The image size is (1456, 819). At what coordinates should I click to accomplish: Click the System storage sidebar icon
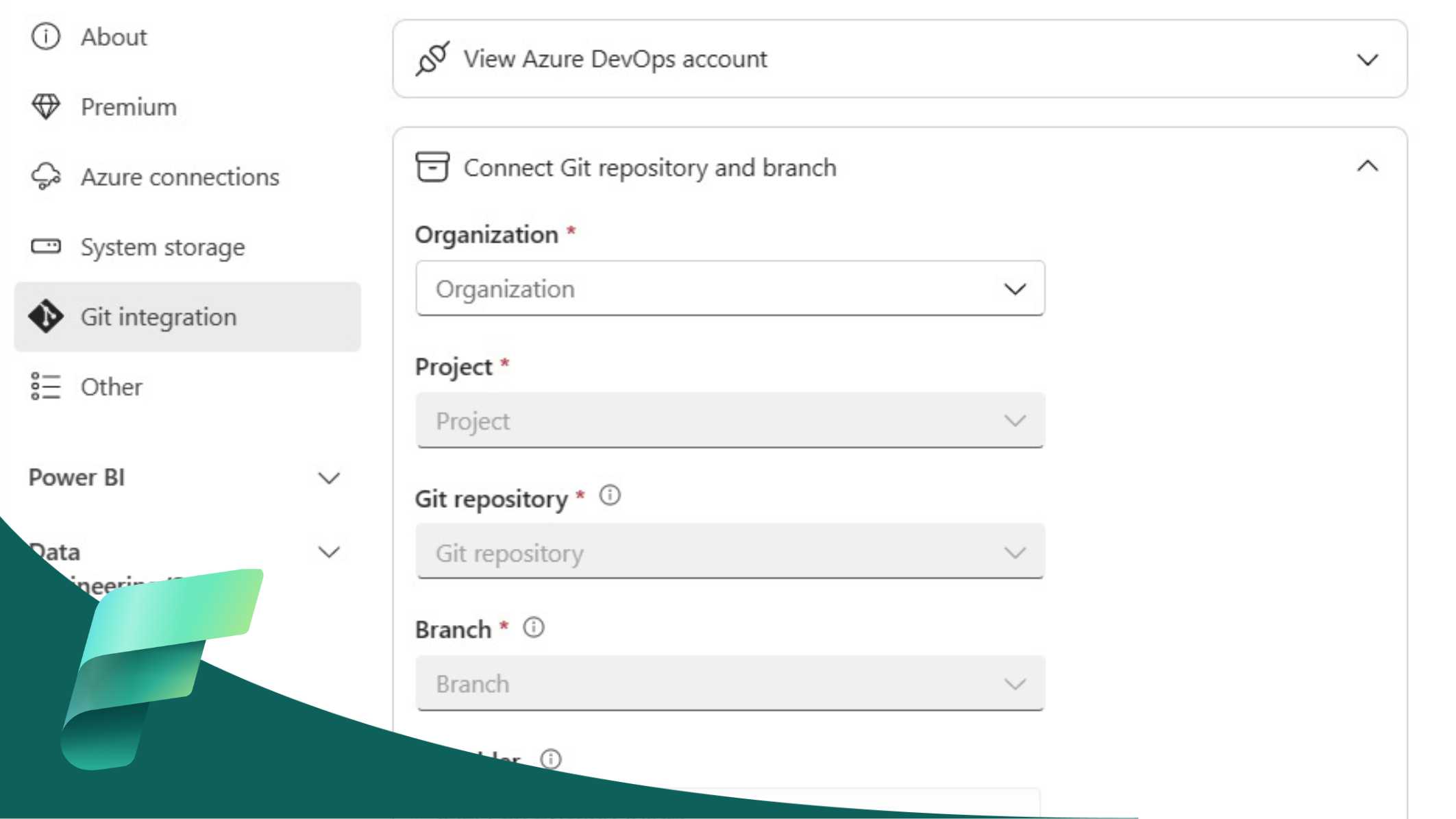[45, 246]
